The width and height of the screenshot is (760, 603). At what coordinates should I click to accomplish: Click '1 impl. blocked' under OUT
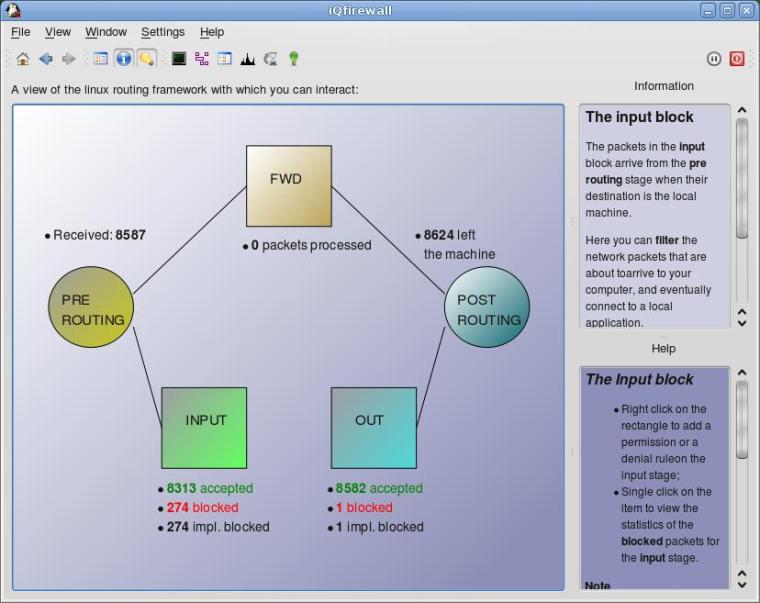380,527
